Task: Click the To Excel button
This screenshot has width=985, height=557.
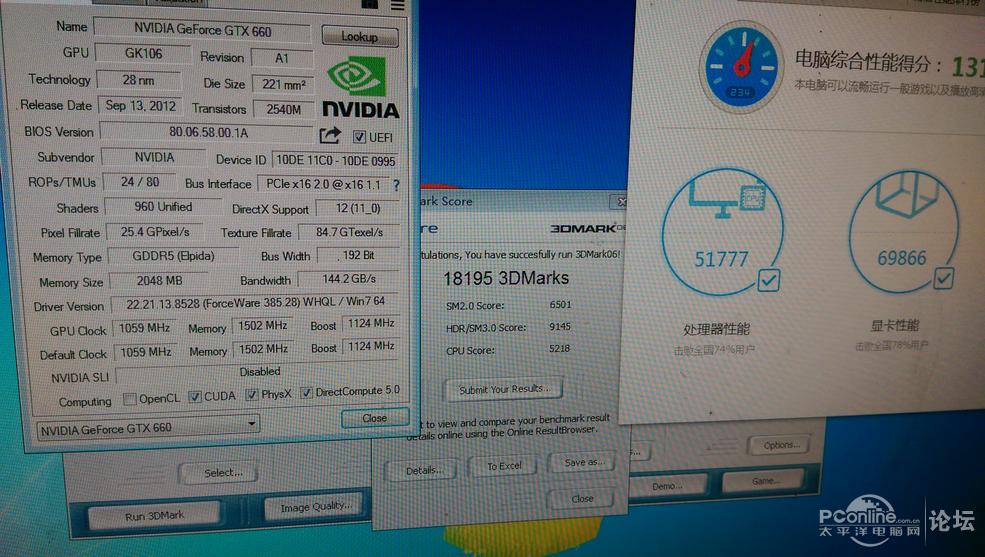Action: pyautogui.click(x=504, y=466)
